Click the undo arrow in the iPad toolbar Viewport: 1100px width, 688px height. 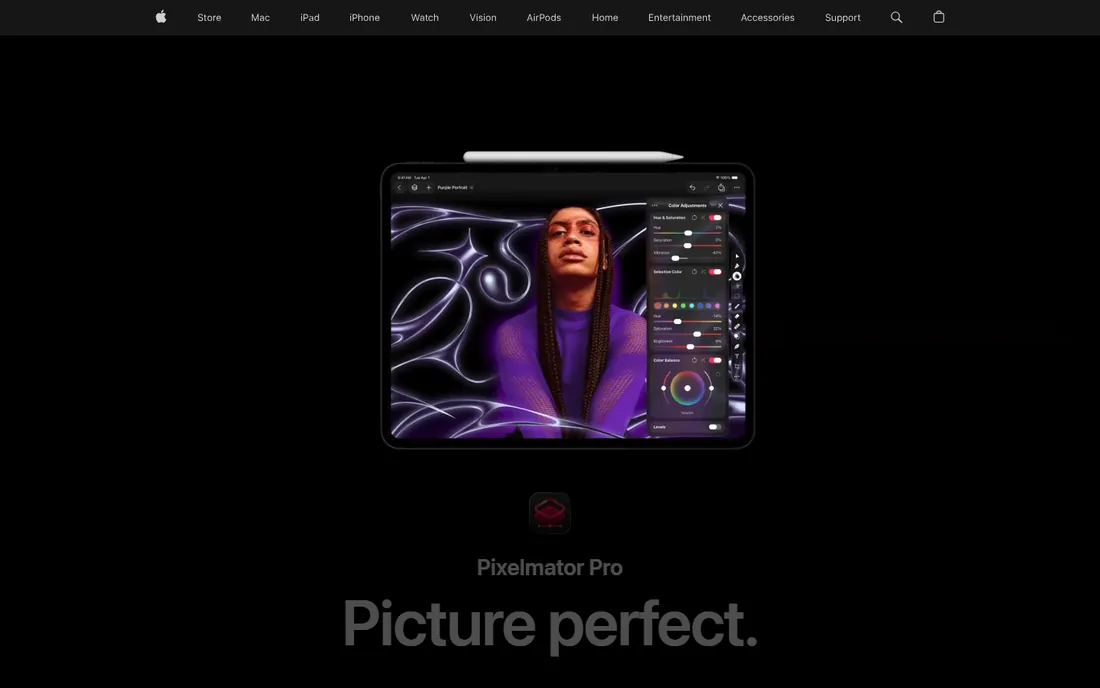click(692, 187)
